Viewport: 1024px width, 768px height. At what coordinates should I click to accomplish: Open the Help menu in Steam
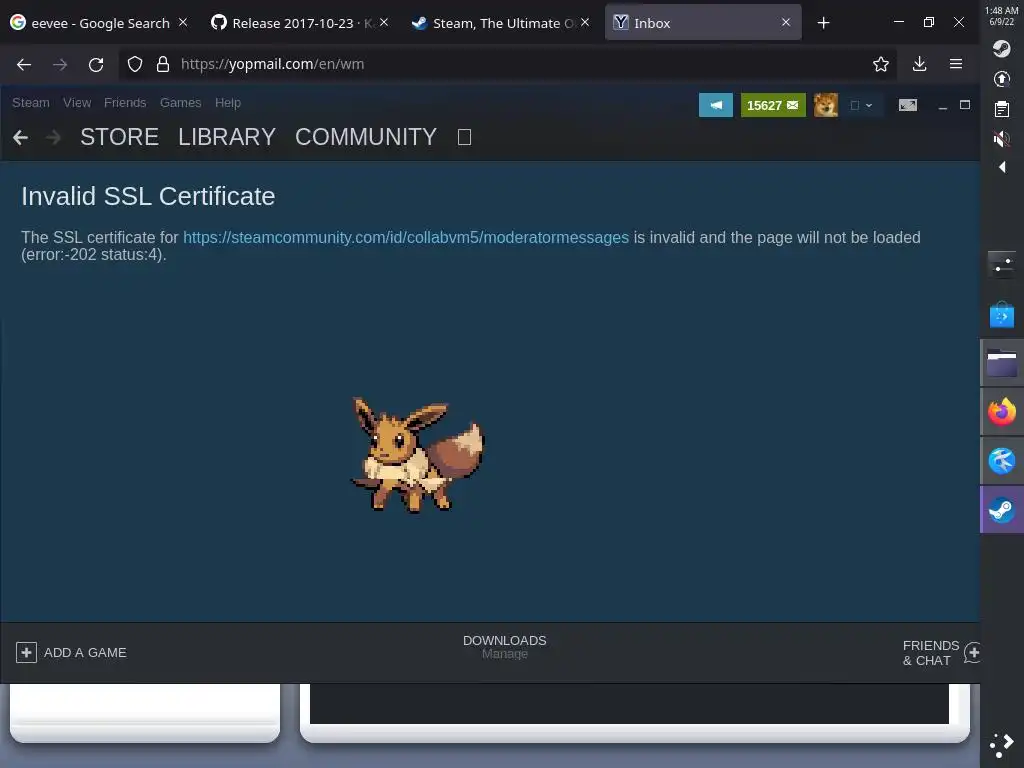(228, 103)
